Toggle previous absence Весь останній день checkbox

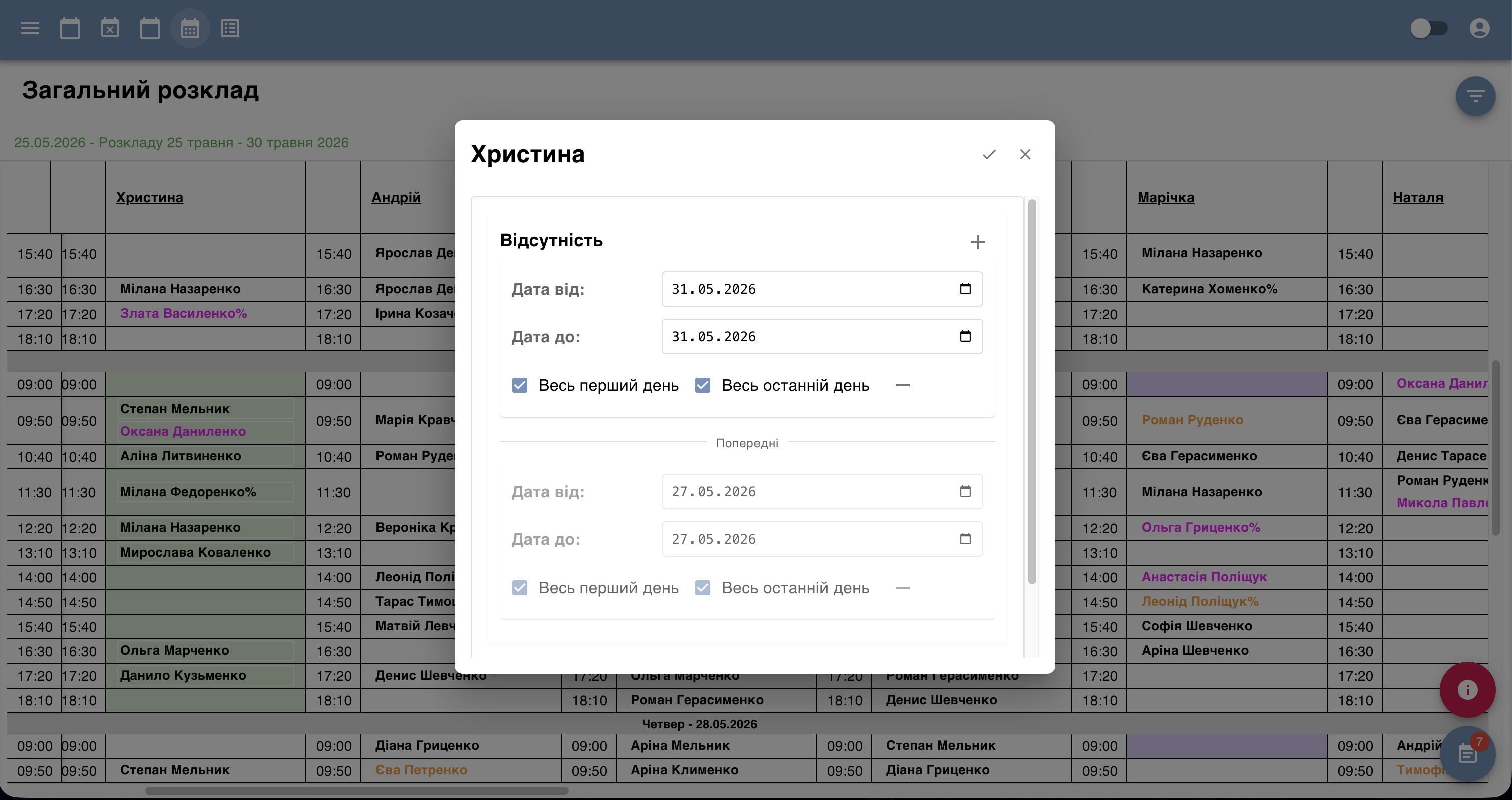pyautogui.click(x=702, y=588)
